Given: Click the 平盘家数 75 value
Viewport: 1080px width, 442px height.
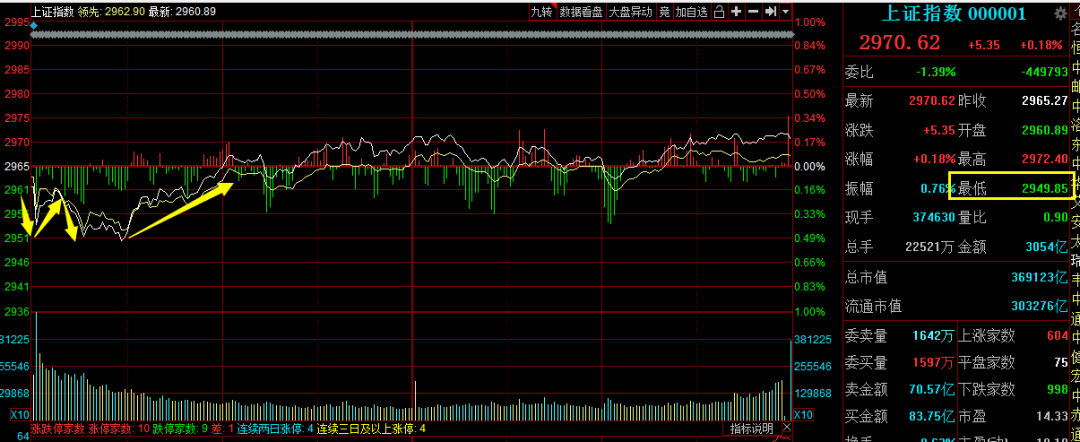Looking at the screenshot, I should pyautogui.click(x=1061, y=362).
